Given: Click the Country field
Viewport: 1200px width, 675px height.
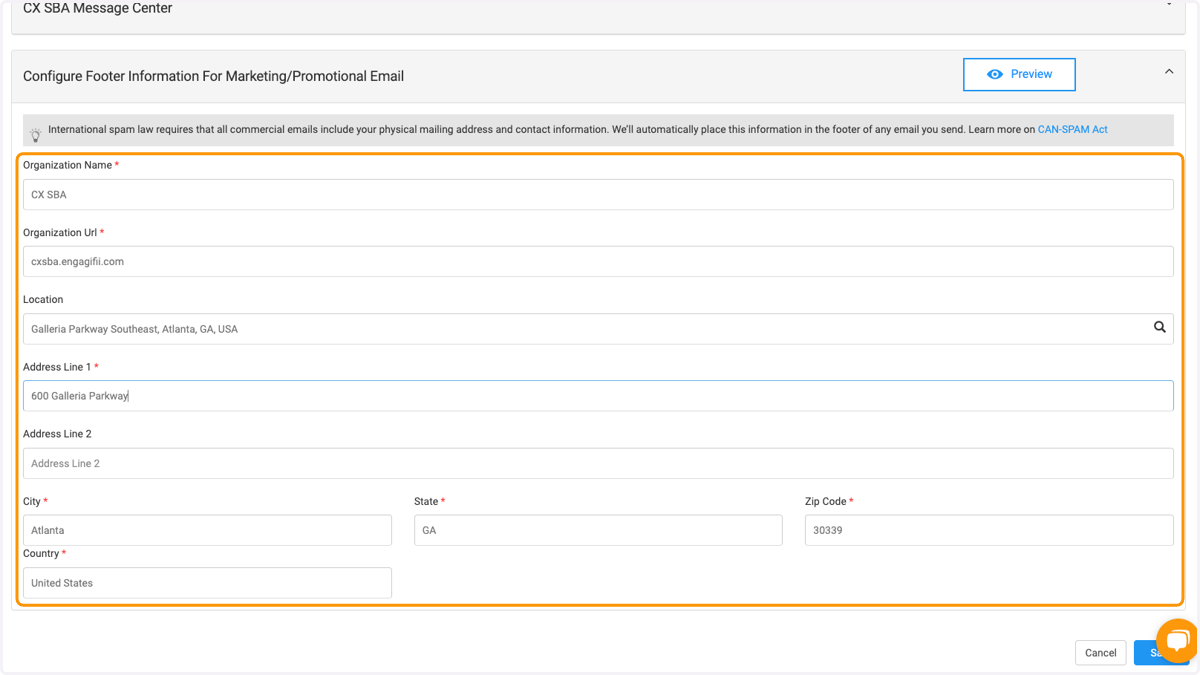Looking at the screenshot, I should 207,583.
